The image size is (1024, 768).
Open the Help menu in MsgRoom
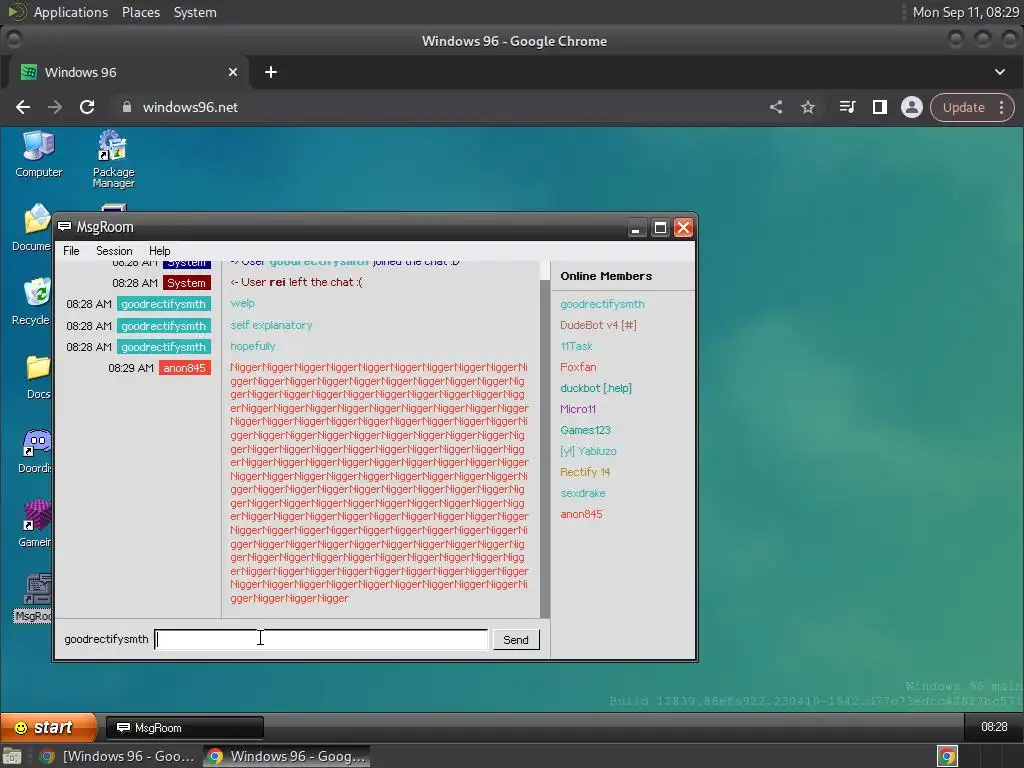point(159,251)
